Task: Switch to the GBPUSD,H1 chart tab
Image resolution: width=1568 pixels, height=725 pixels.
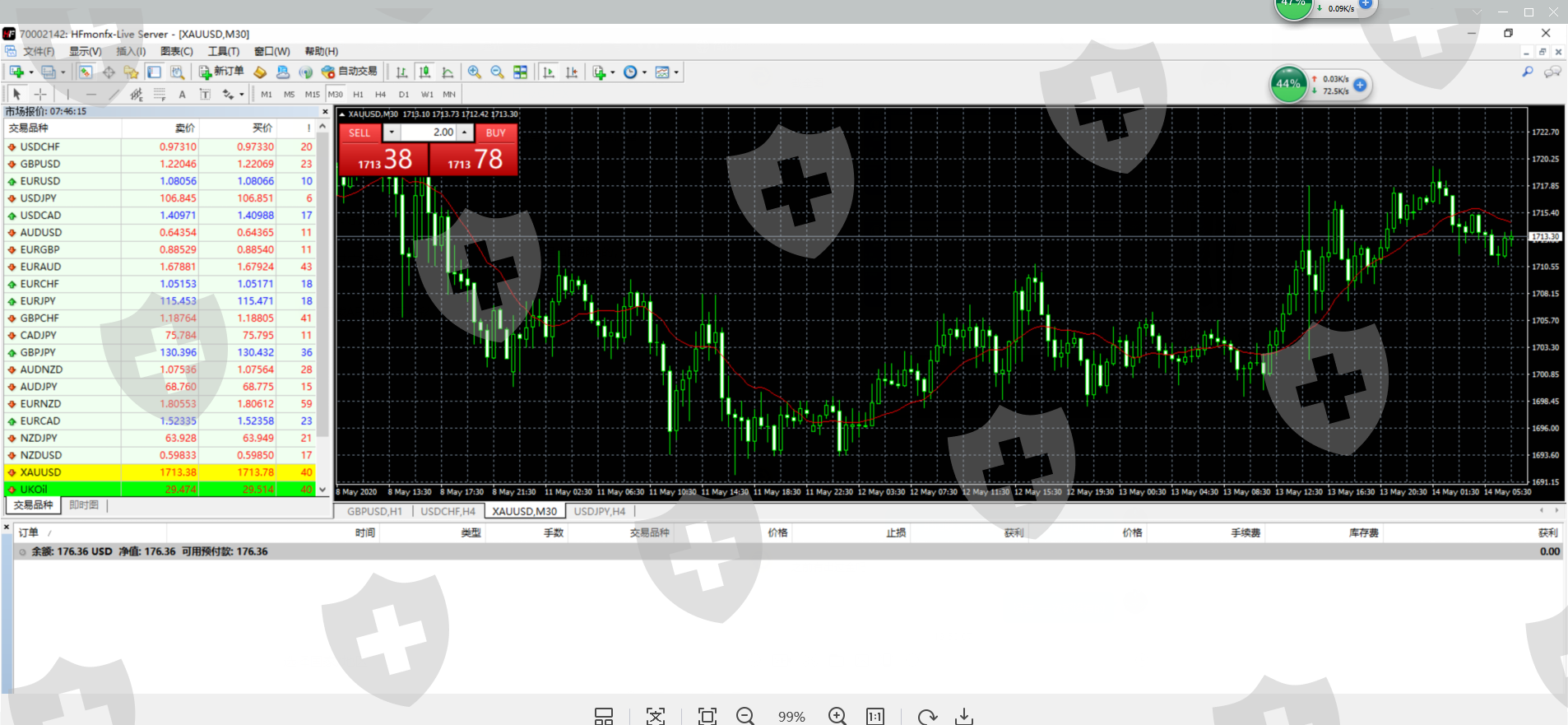Action: tap(374, 511)
